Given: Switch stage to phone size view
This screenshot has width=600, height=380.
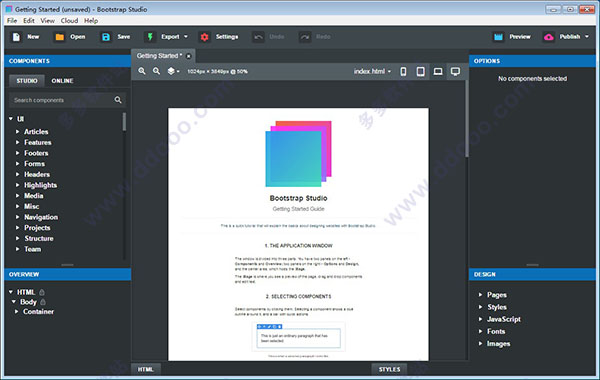Looking at the screenshot, I should tap(403, 71).
